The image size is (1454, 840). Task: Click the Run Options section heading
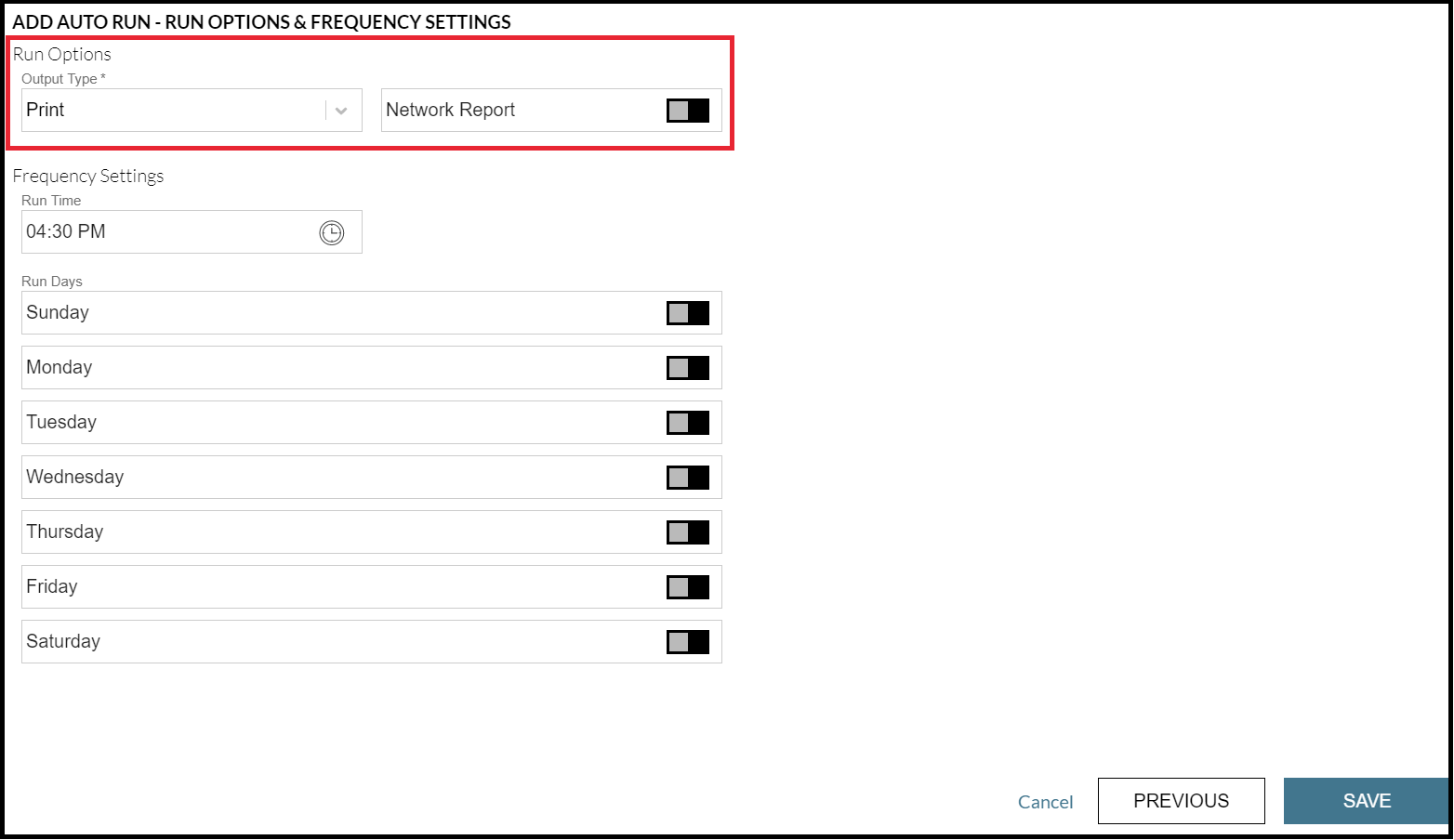point(61,54)
